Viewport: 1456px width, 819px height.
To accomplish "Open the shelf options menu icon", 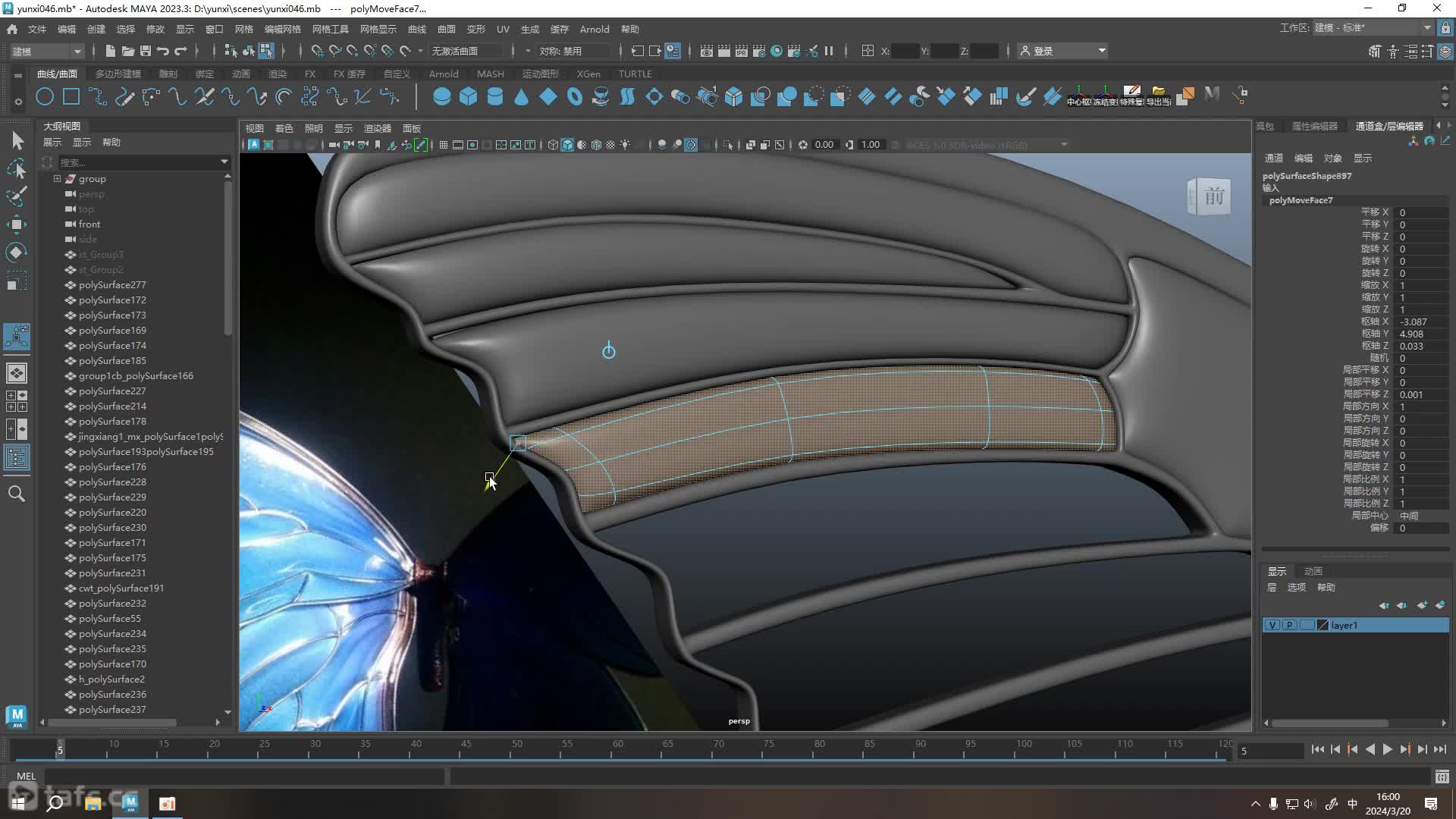I will pos(18,101).
